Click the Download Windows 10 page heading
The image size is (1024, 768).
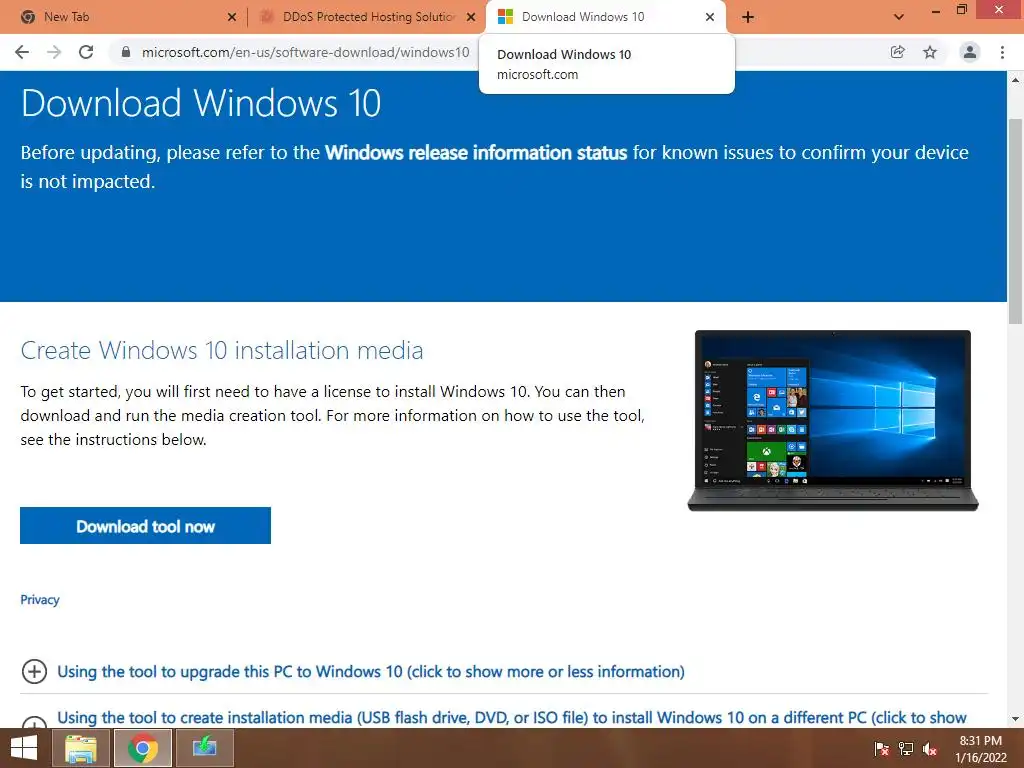coord(200,103)
